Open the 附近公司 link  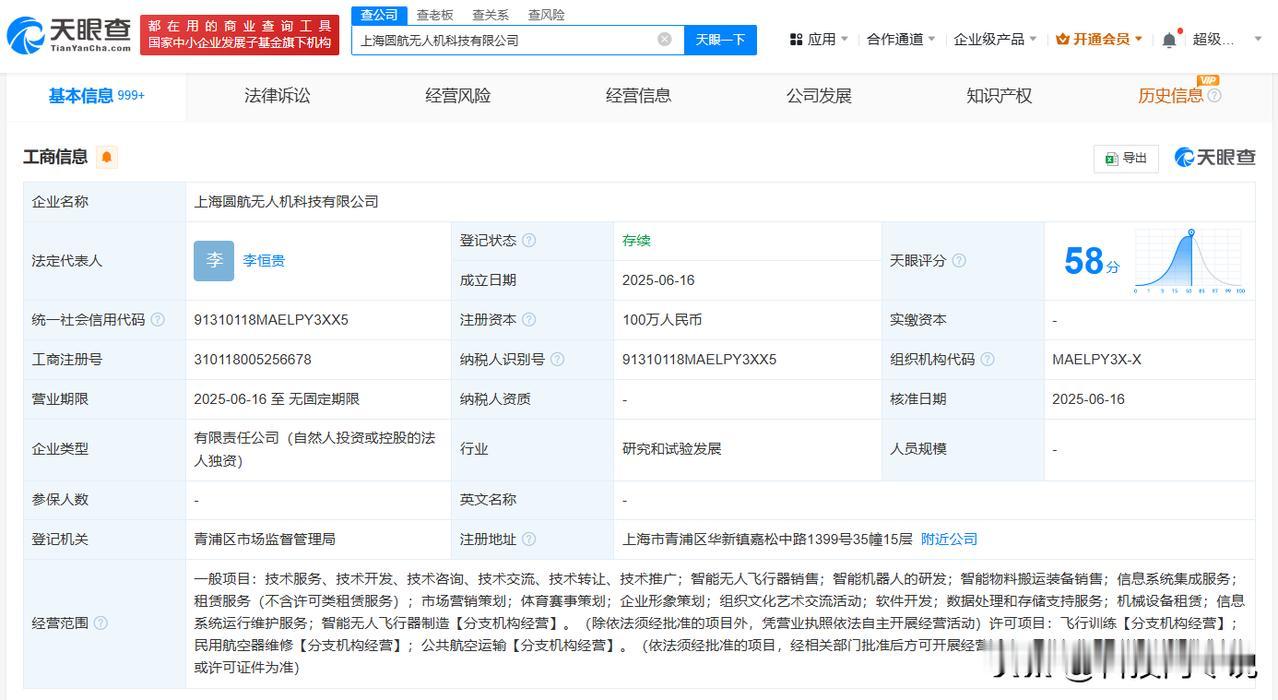(949, 539)
